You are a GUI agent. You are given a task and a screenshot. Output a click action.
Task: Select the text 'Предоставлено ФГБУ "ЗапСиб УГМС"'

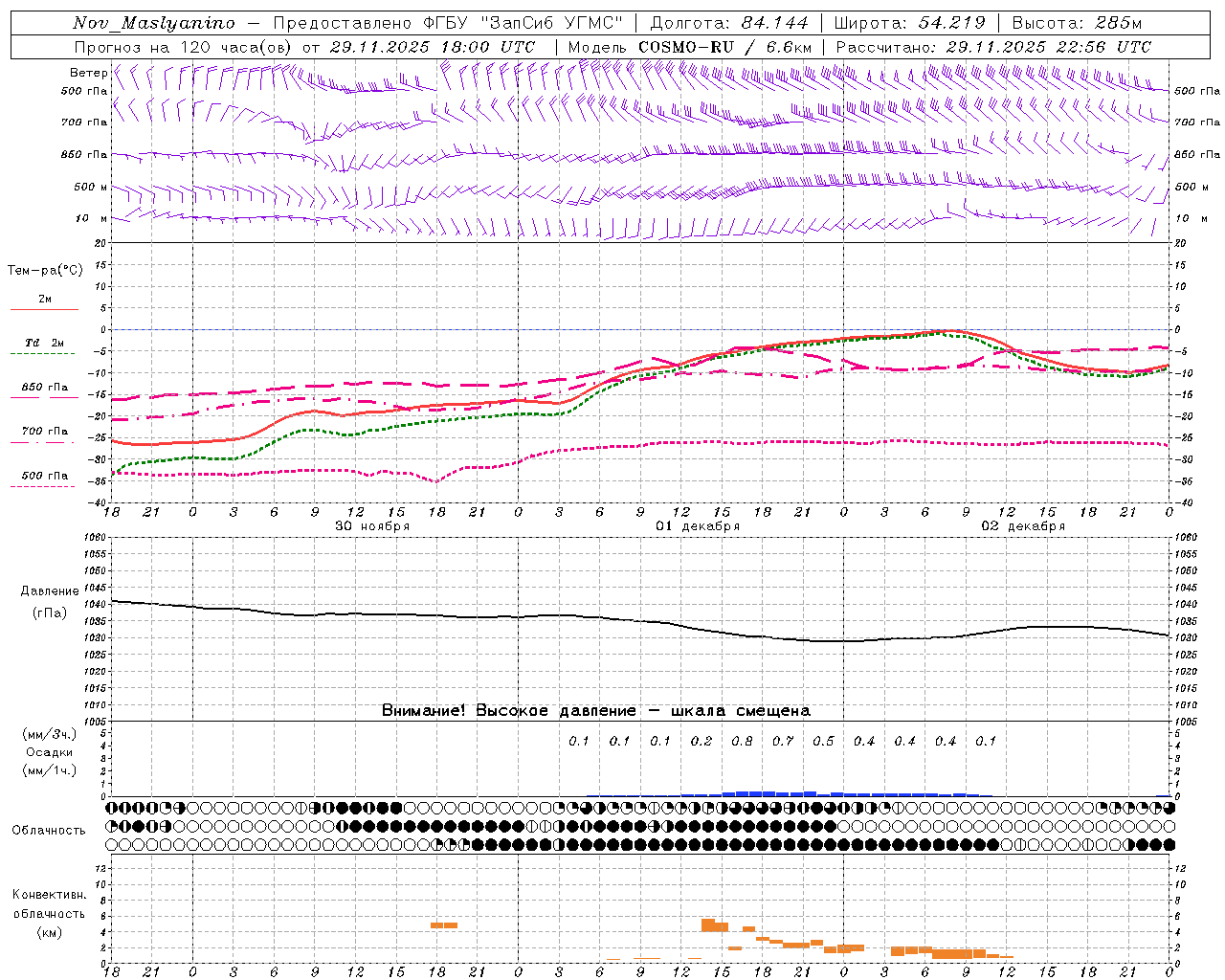click(x=450, y=23)
